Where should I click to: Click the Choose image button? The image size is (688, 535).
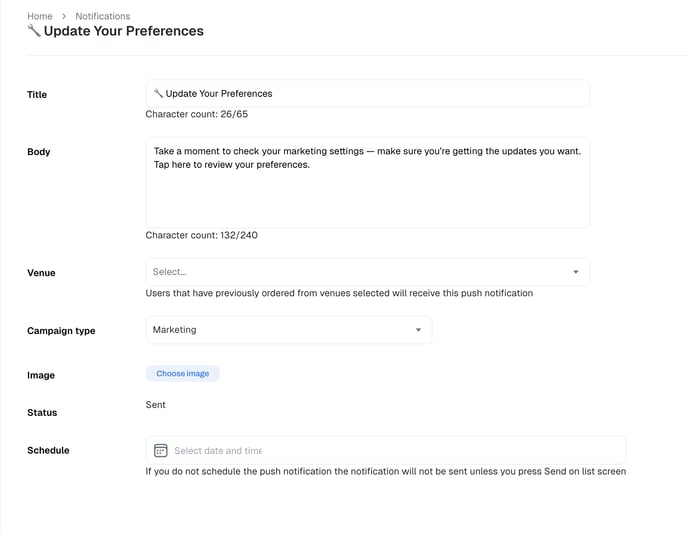[x=183, y=373]
